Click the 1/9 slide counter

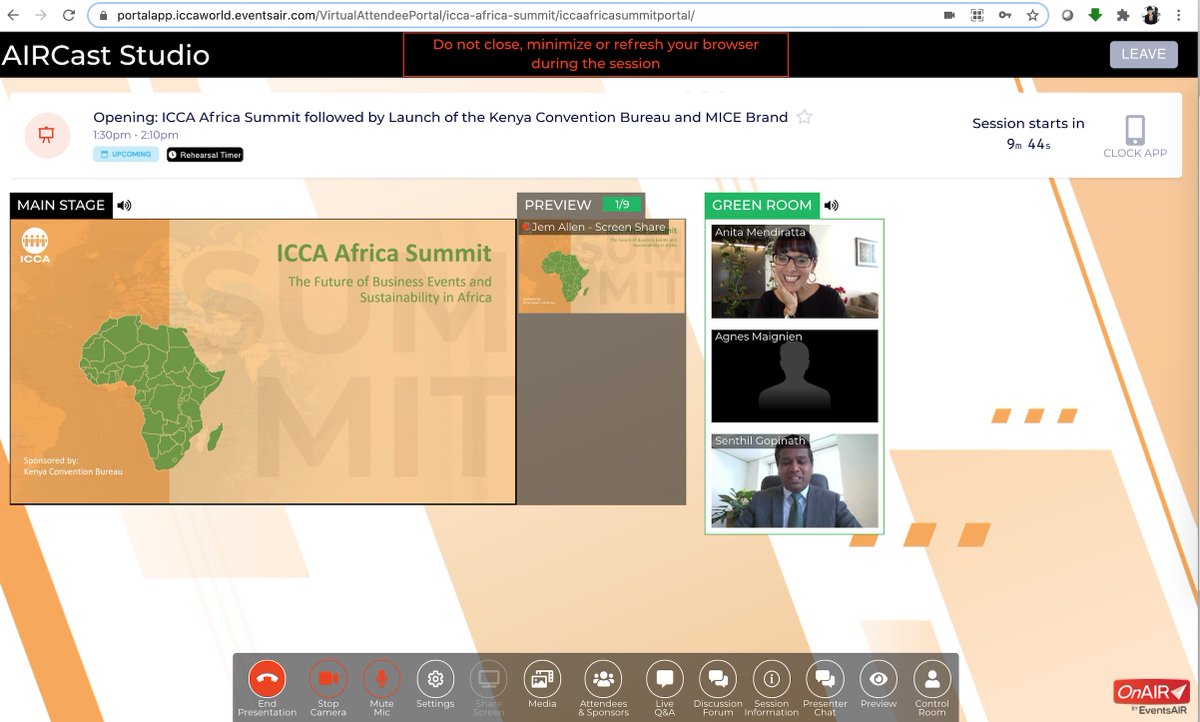[x=622, y=204]
